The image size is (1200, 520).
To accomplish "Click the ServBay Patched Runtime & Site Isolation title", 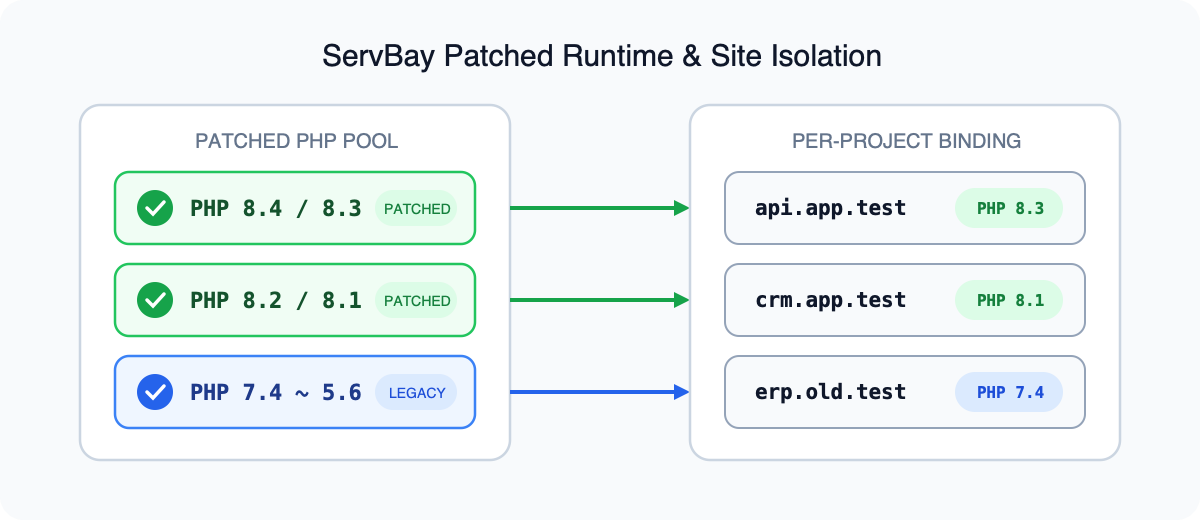I will (602, 56).
